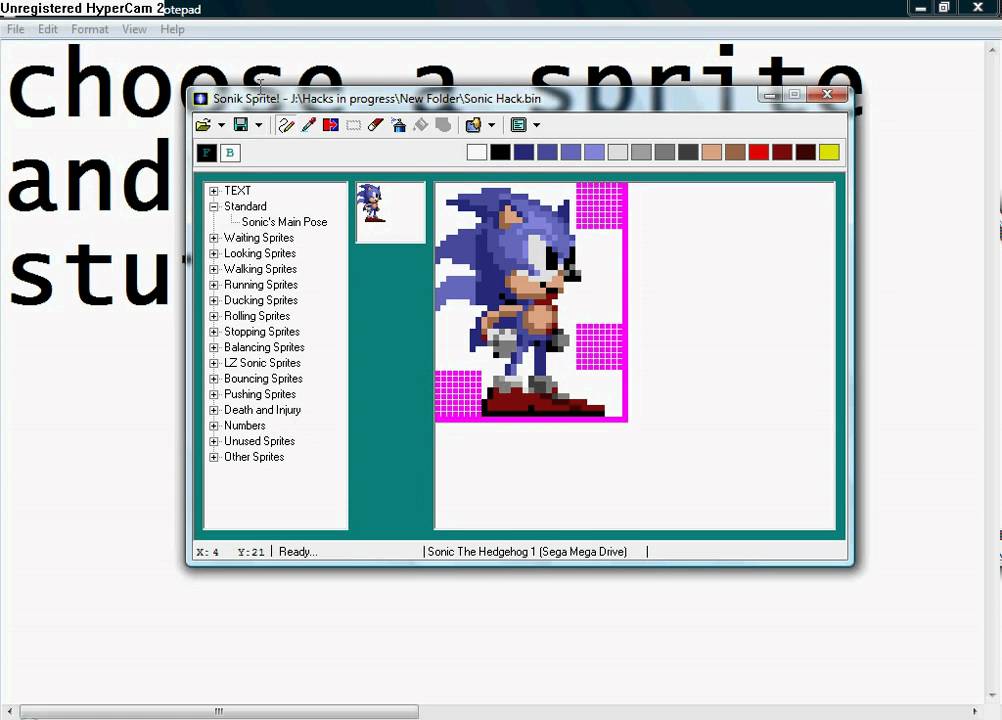Toggle the F foreground color box
The width and height of the screenshot is (1002, 720).
point(206,153)
